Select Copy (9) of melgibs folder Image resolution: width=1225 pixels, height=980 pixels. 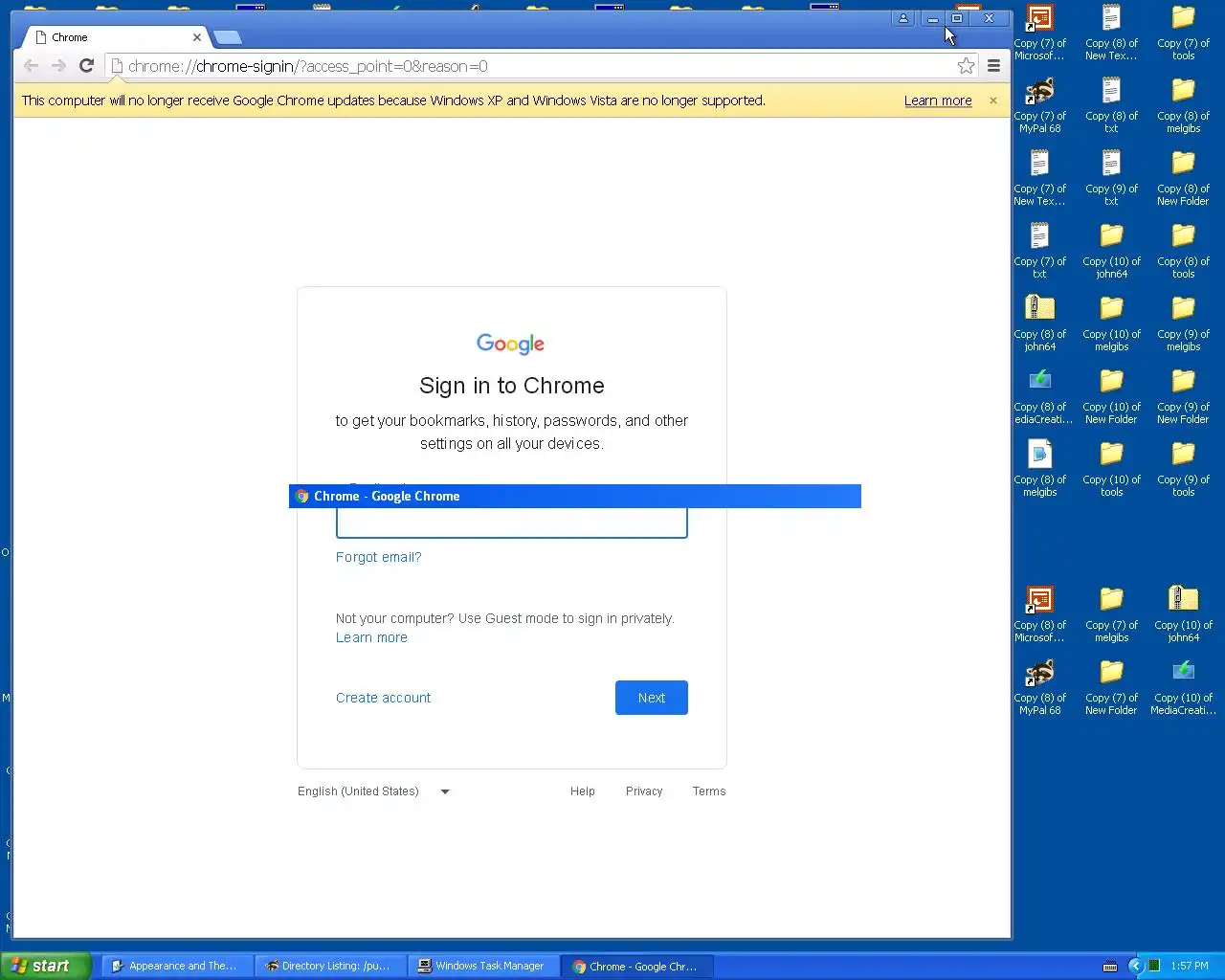pos(1183,324)
